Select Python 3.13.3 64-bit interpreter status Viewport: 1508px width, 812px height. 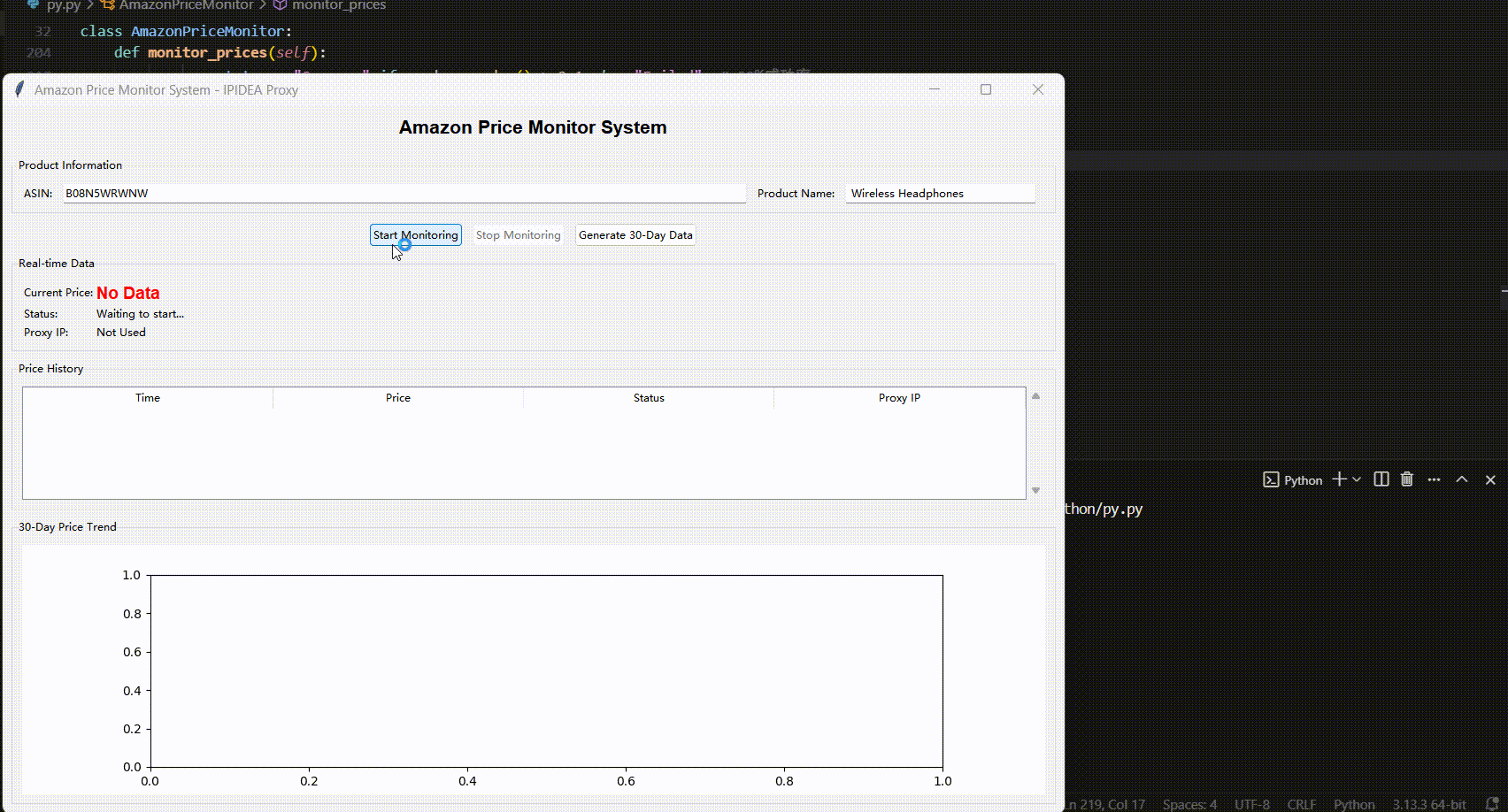tap(1429, 804)
